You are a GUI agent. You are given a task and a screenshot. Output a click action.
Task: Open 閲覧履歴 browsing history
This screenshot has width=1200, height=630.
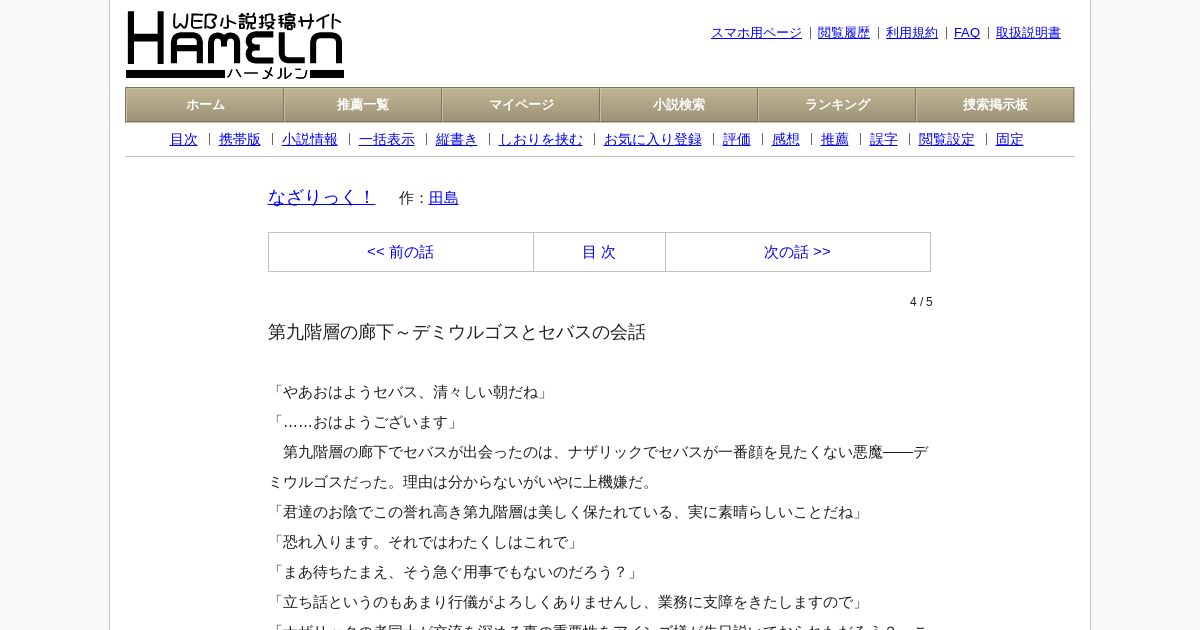point(844,33)
